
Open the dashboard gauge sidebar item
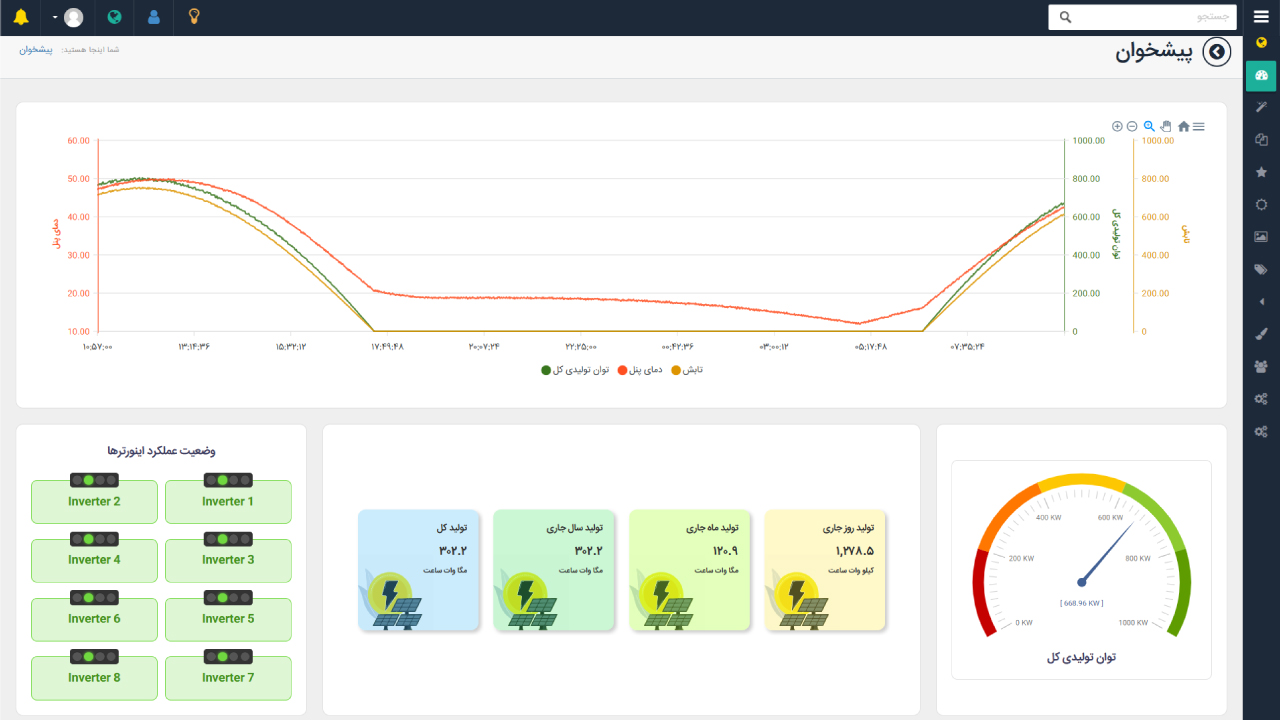pos(1261,75)
